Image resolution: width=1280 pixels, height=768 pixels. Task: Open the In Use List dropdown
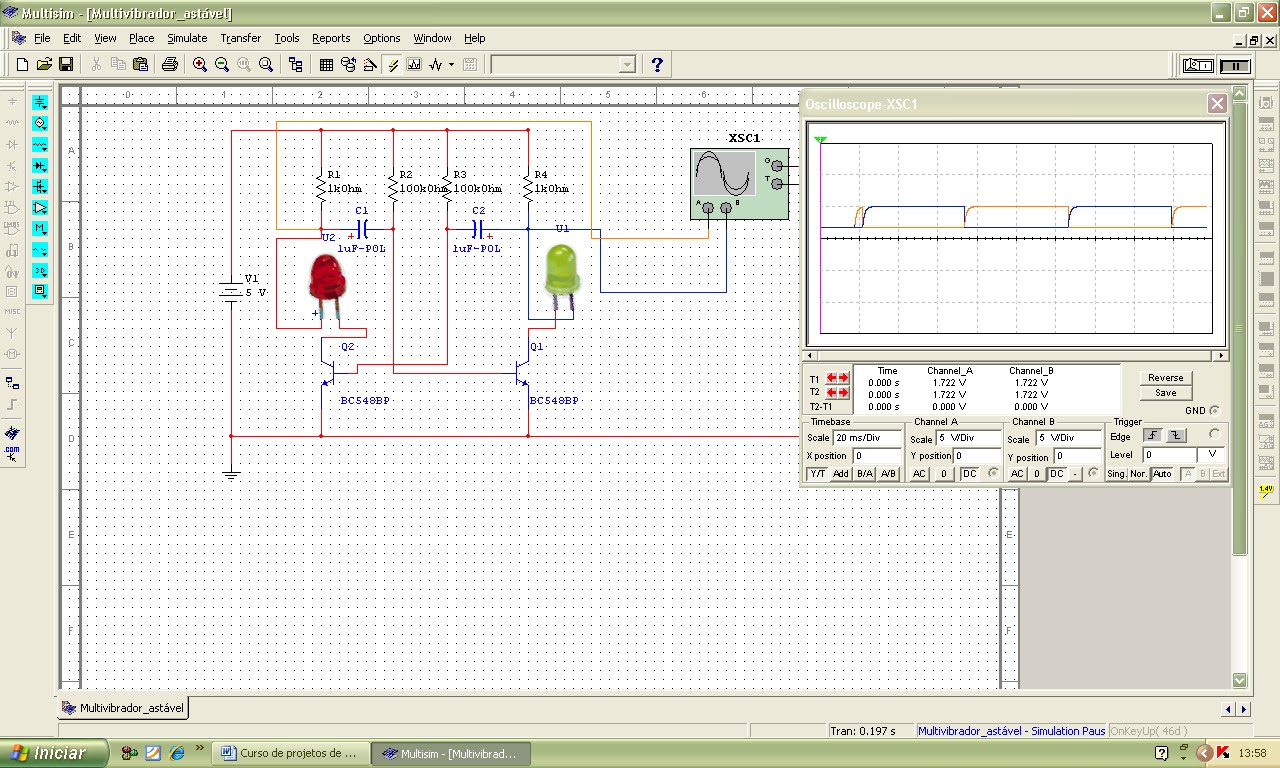click(x=627, y=65)
